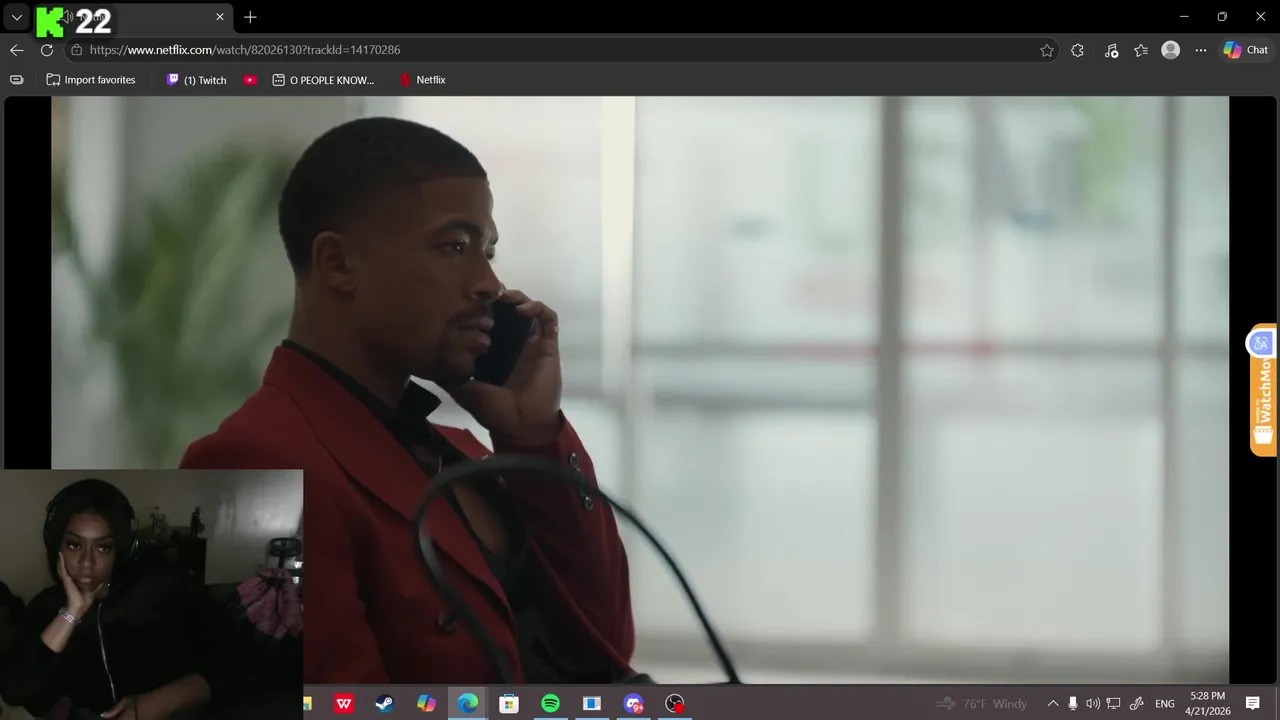The height and width of the screenshot is (720, 1280).
Task: Open WPS Office from the taskbar
Action: pyautogui.click(x=344, y=704)
